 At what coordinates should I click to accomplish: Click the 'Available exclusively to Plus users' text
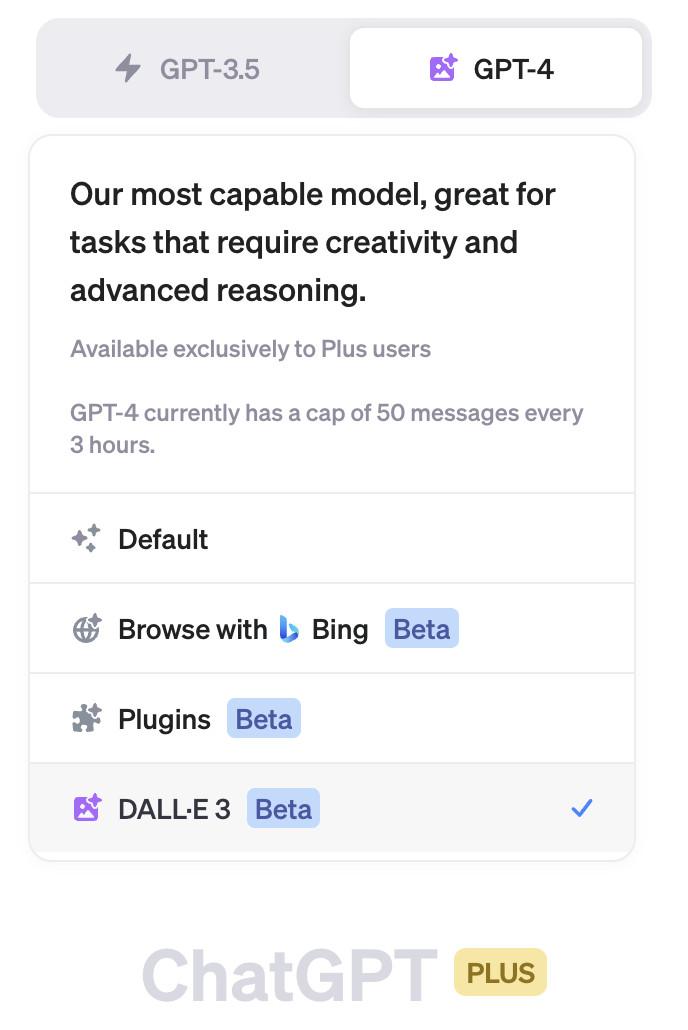pos(250,349)
